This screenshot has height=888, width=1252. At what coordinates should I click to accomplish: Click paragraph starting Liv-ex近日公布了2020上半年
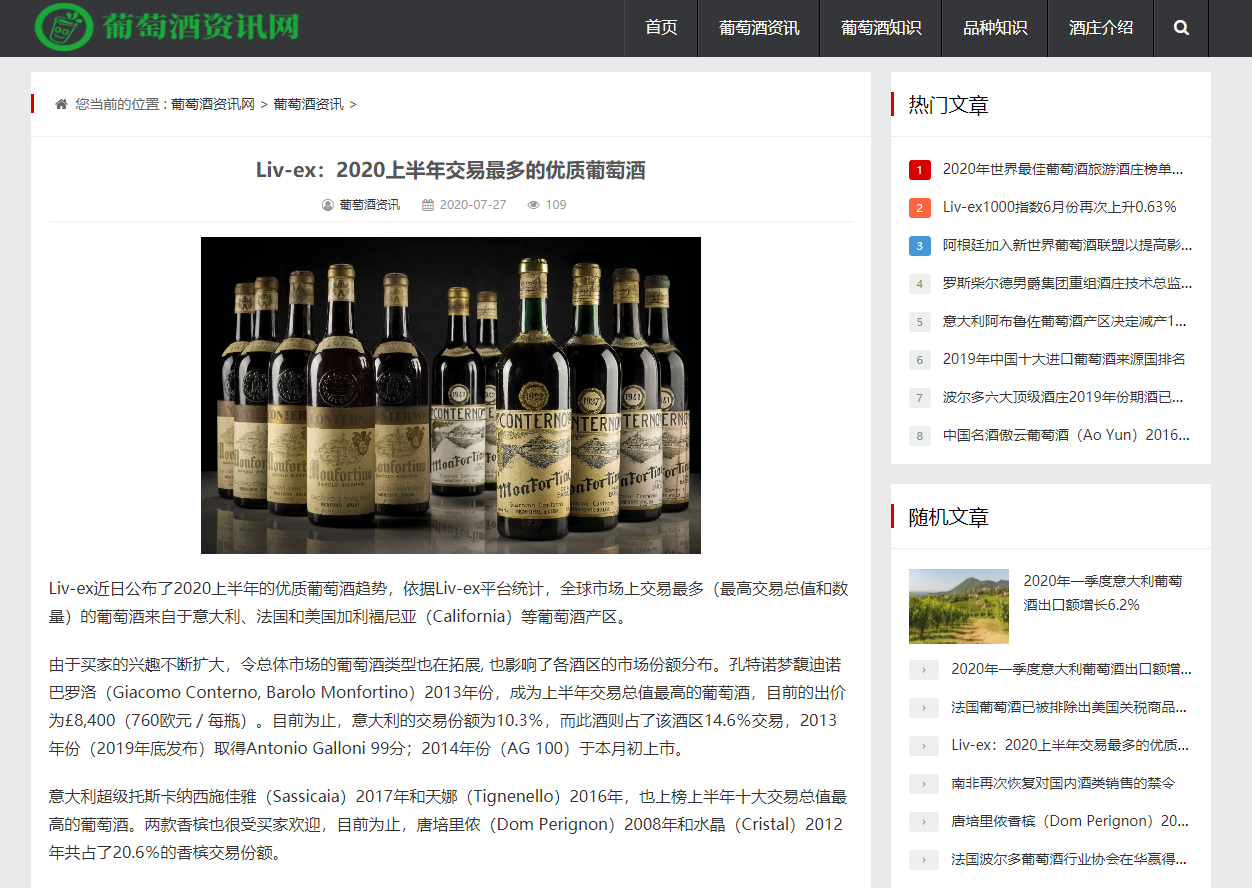tap(449, 603)
